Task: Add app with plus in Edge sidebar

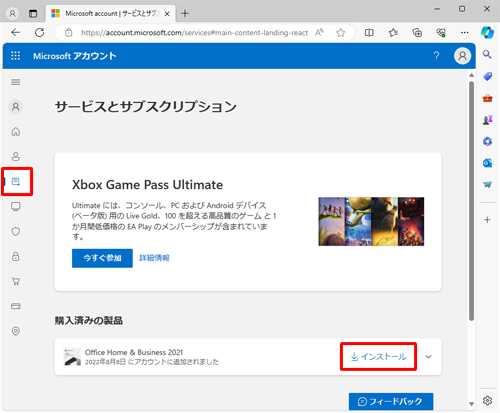Action: (x=487, y=220)
